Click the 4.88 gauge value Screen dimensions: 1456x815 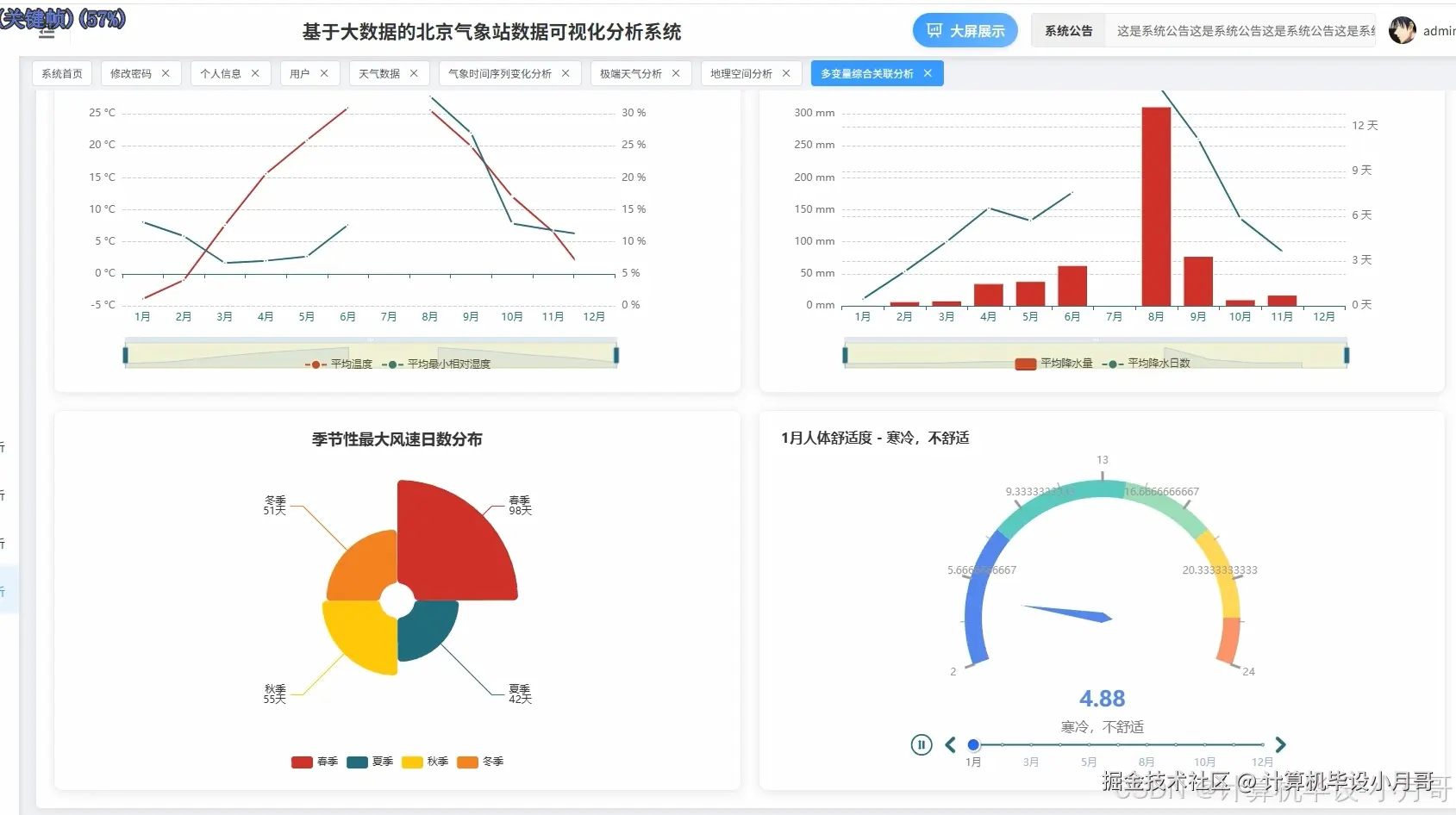click(1103, 699)
